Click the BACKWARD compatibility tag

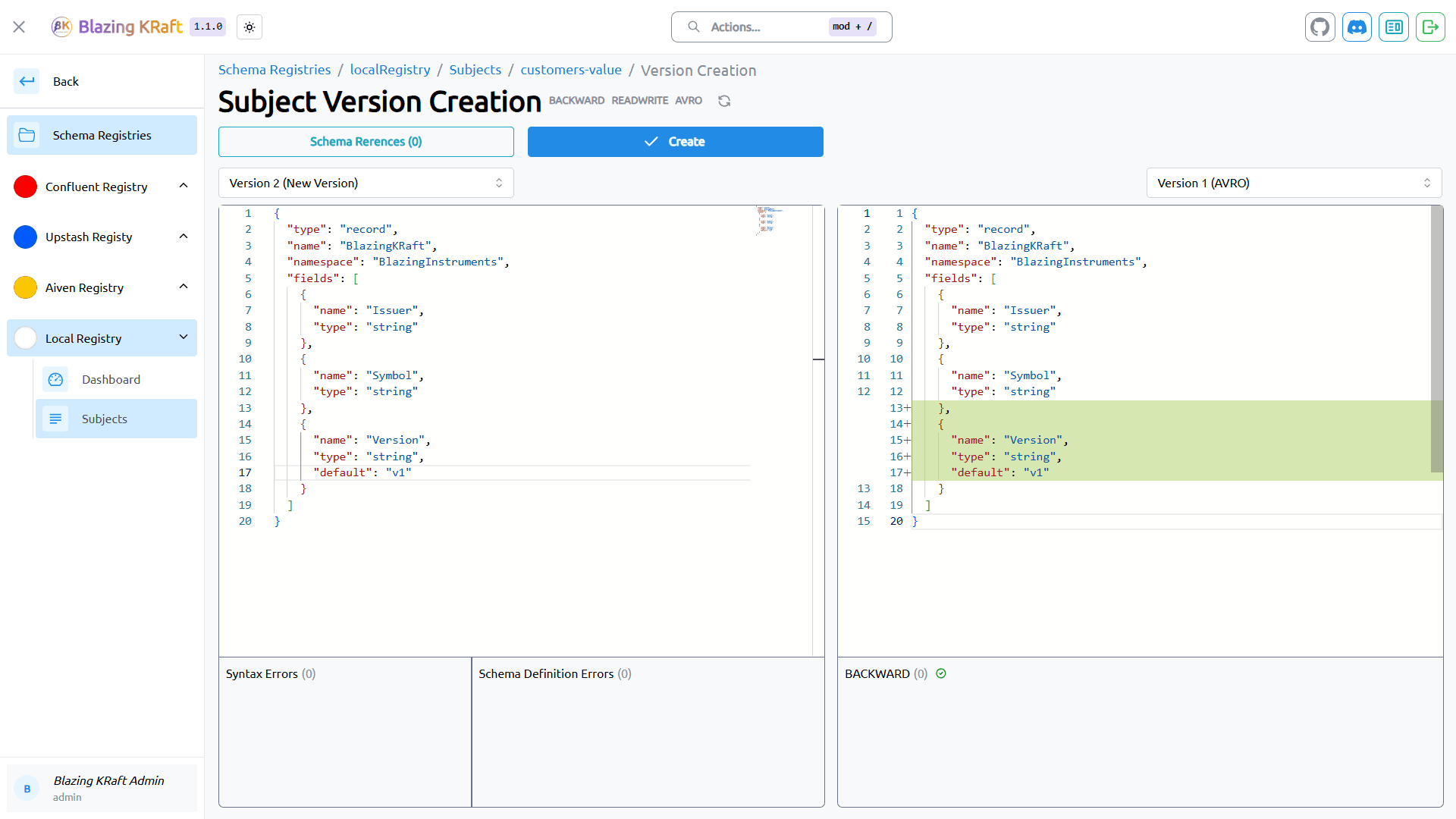[x=576, y=100]
